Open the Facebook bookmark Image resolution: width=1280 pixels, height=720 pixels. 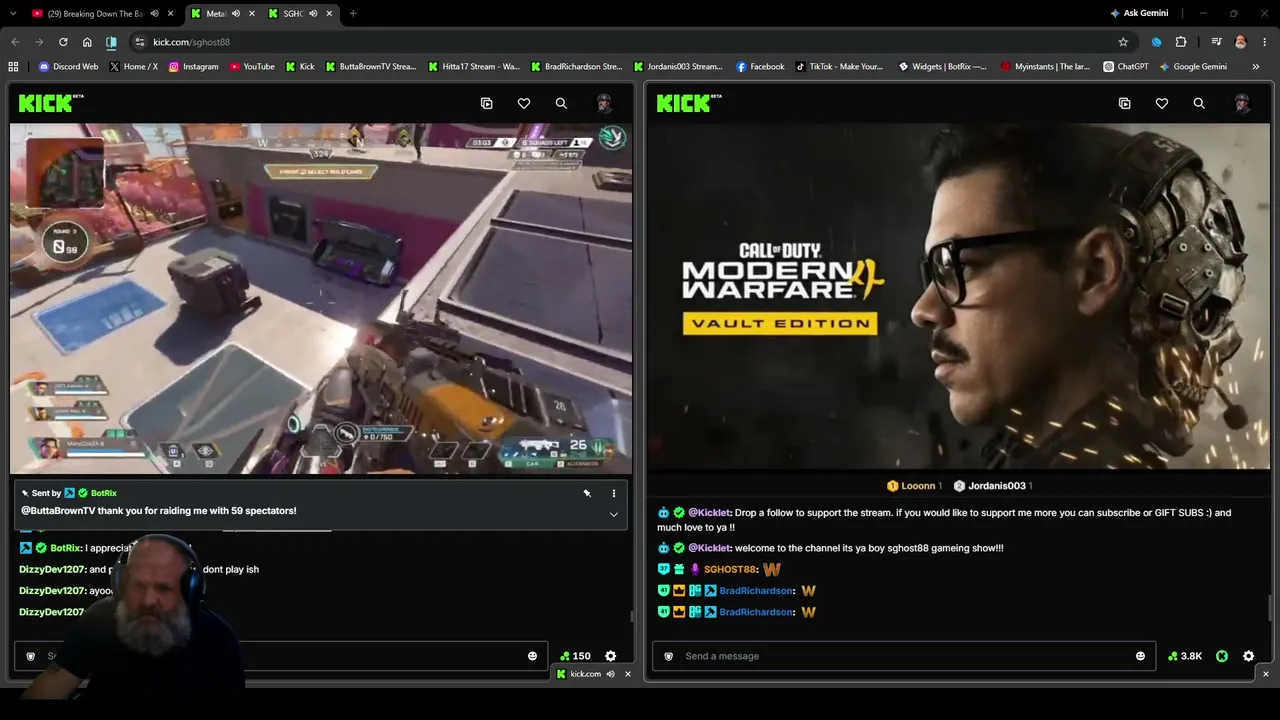click(x=760, y=67)
